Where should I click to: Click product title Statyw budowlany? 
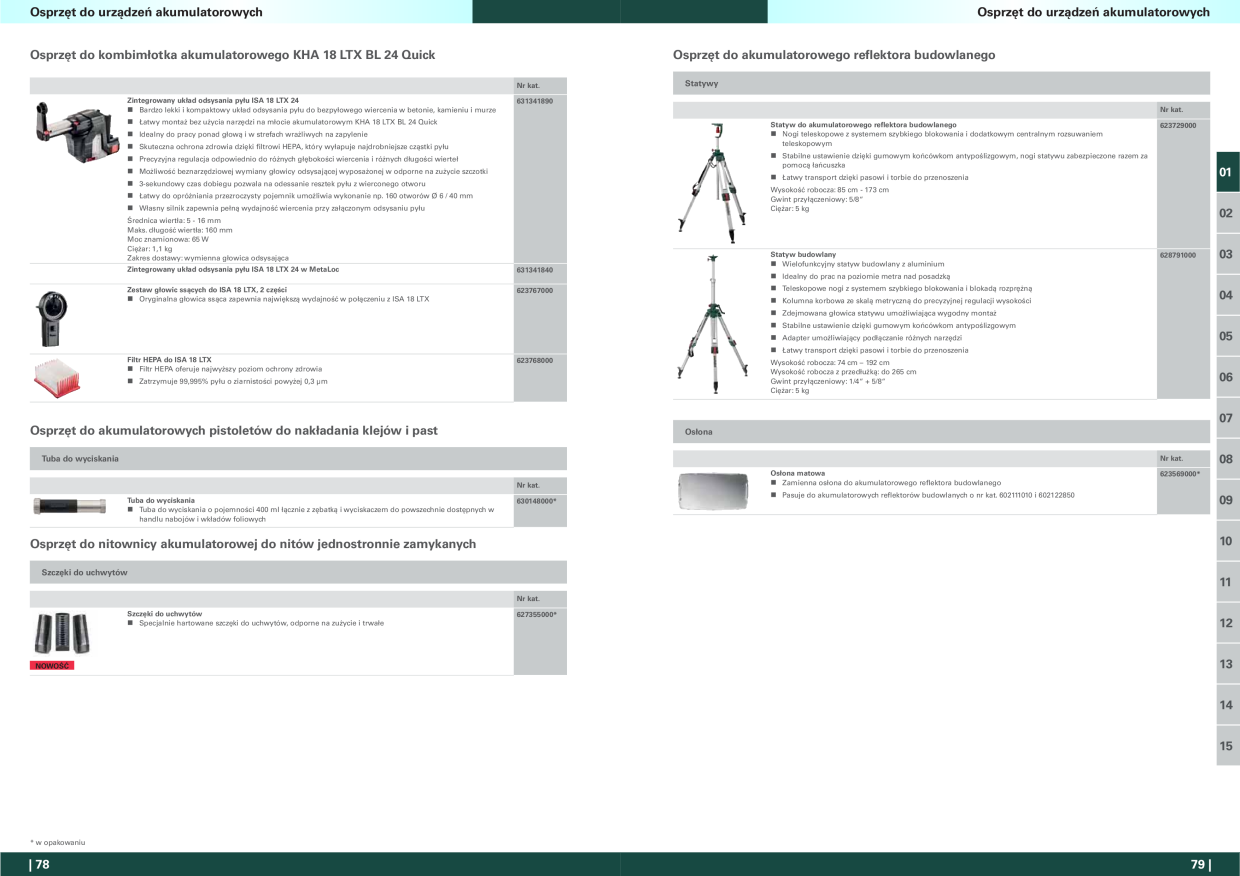pyautogui.click(x=803, y=254)
